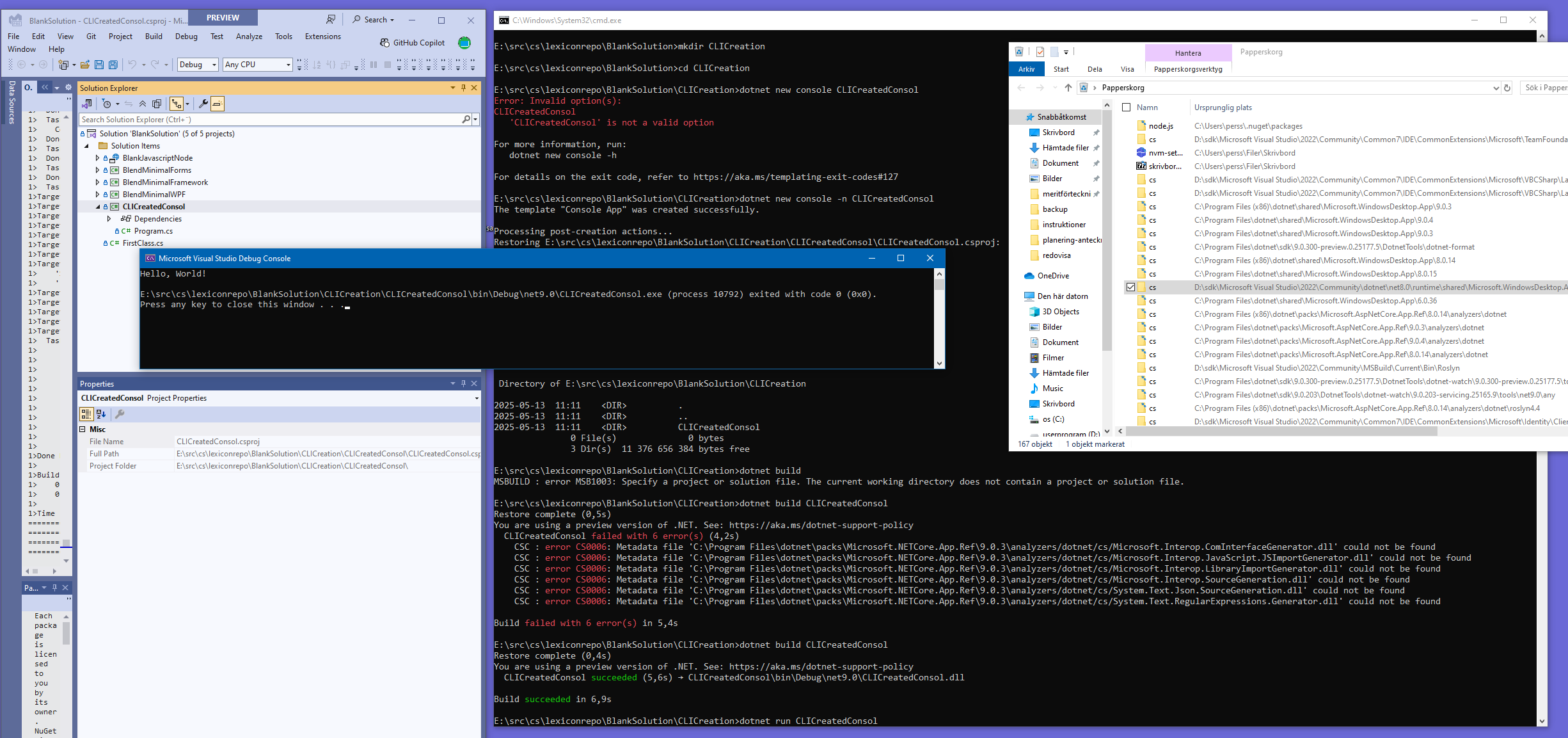
Task: Collapse All items in Solution Explorer
Action: [x=142, y=104]
